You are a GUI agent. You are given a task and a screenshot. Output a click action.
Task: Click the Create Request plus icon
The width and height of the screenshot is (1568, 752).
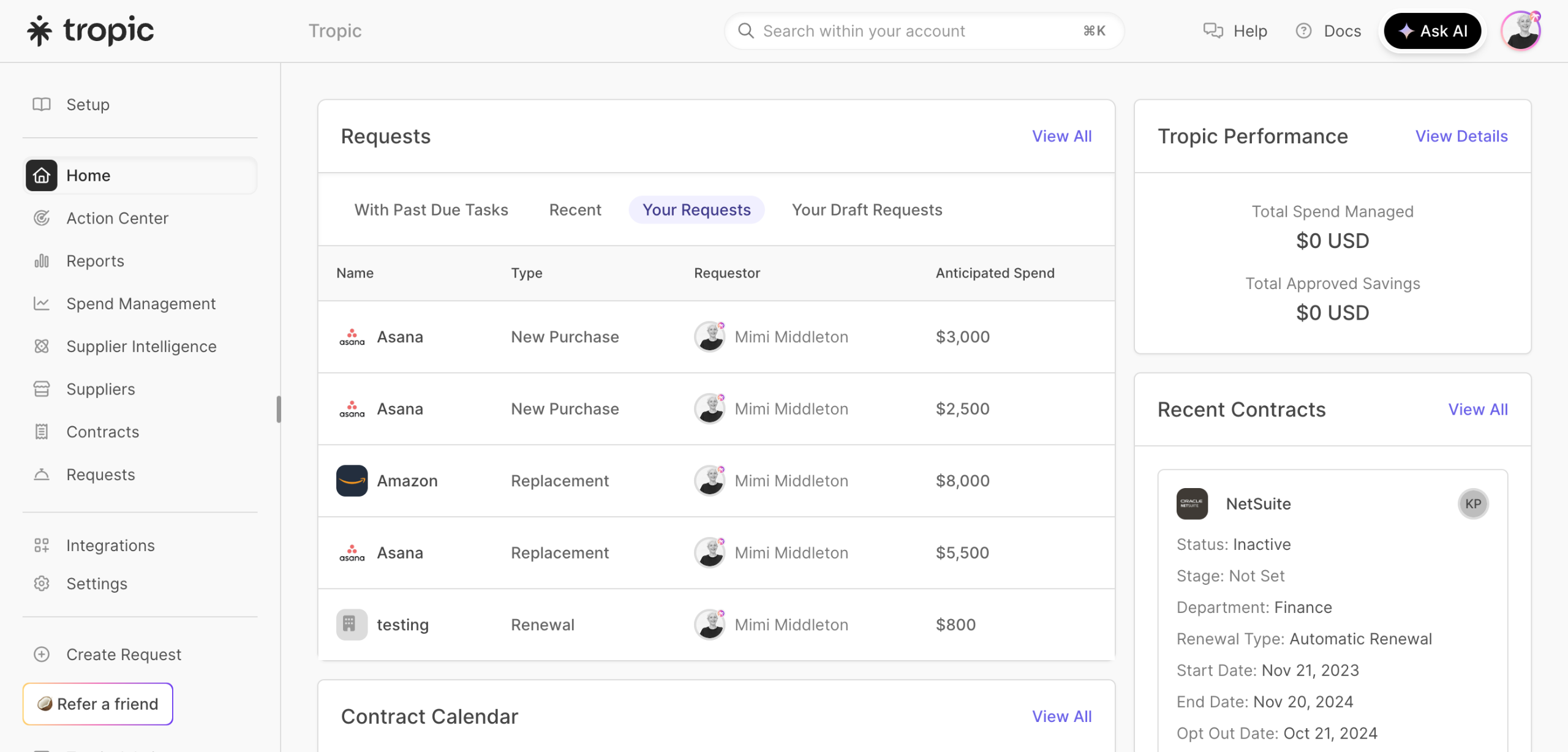(41, 655)
